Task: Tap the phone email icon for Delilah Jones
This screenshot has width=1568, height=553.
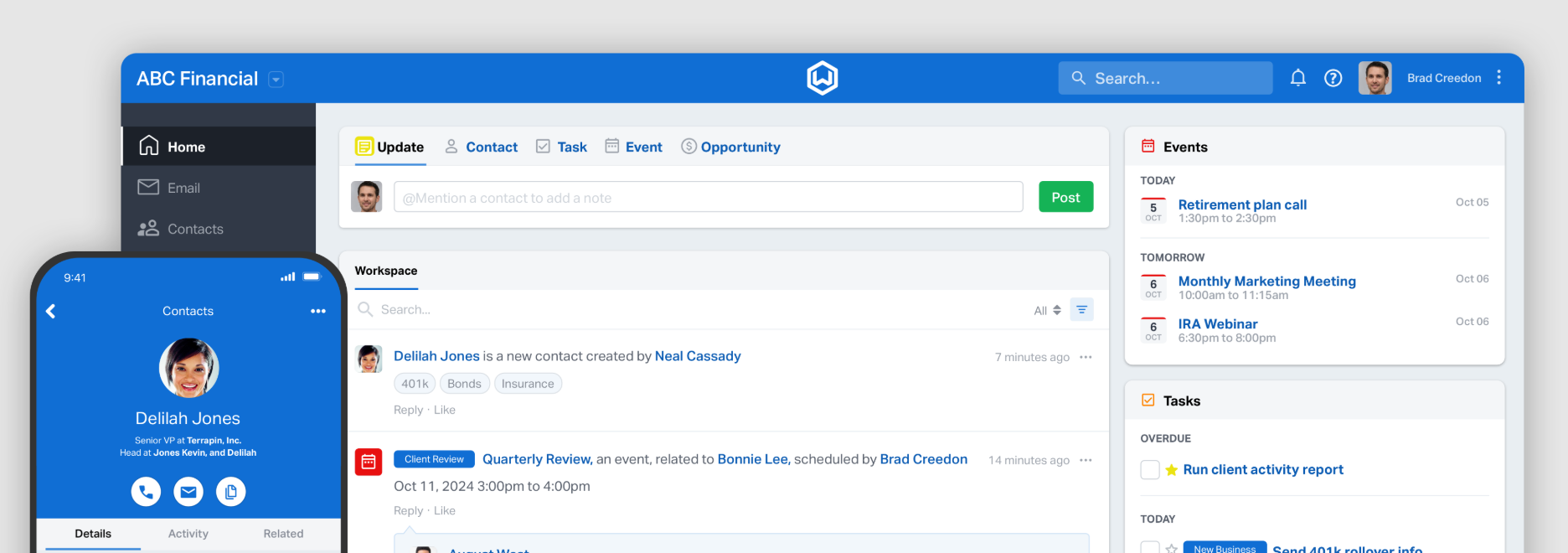Action: tap(188, 492)
